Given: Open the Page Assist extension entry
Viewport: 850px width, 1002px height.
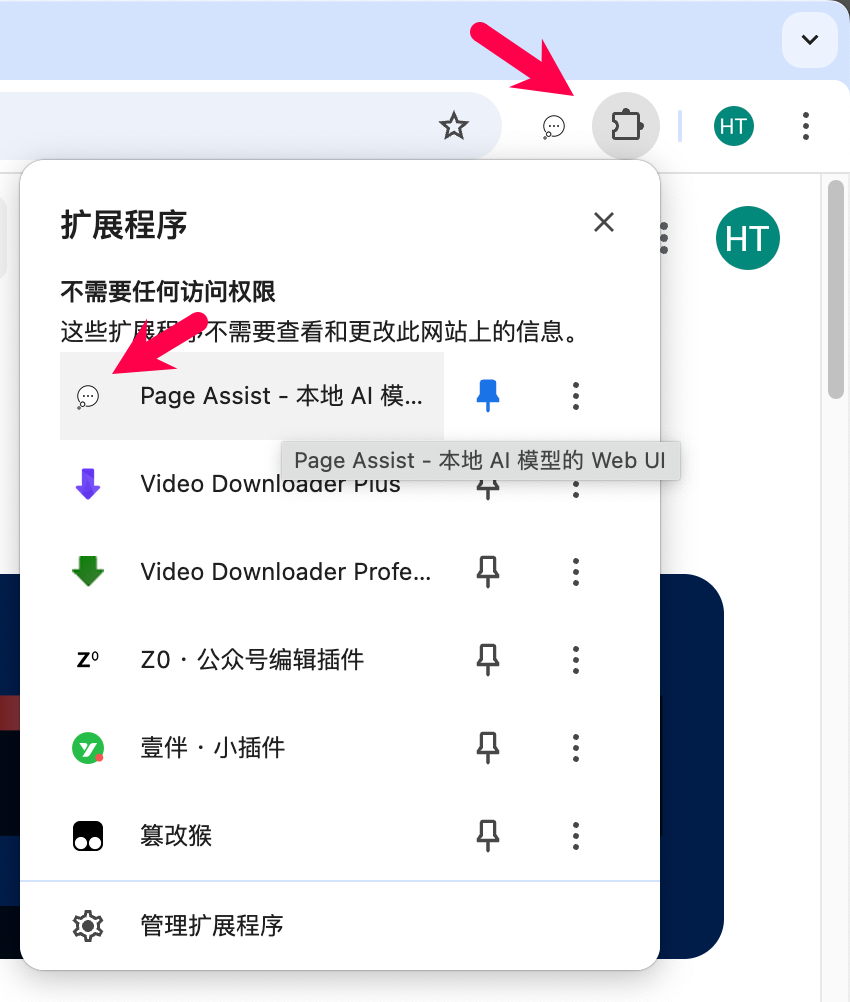Looking at the screenshot, I should click(252, 396).
